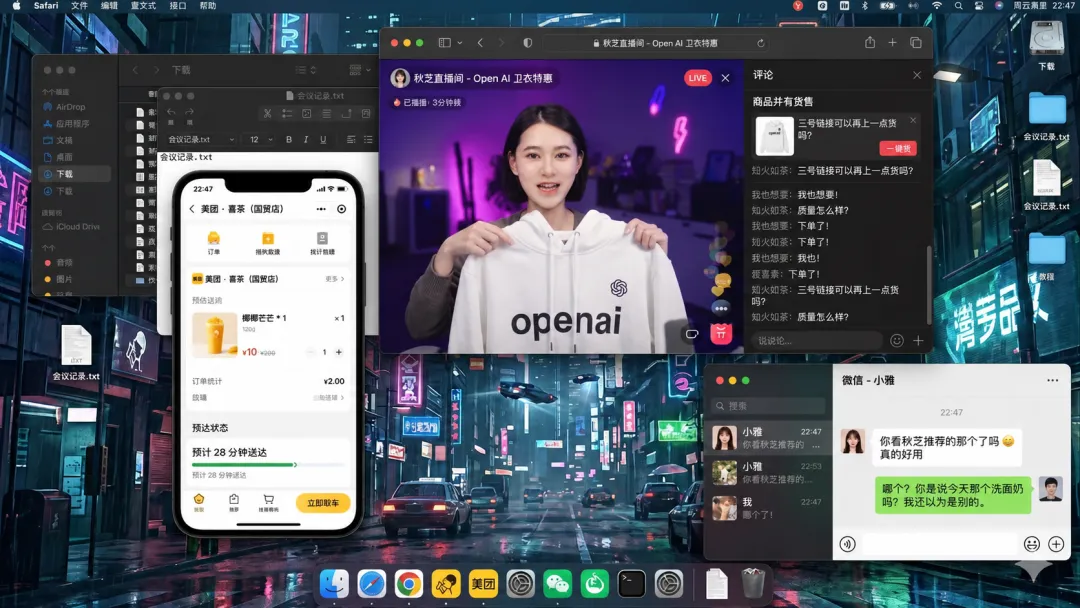Click the green delivery progress bar
This screenshot has height=608, width=1080.
(244, 465)
